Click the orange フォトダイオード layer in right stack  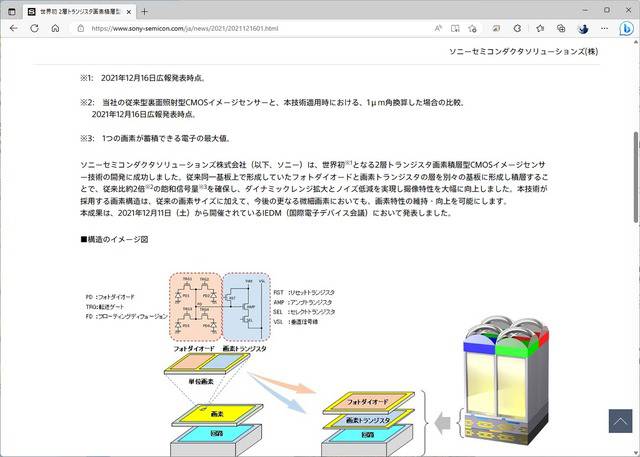click(368, 402)
